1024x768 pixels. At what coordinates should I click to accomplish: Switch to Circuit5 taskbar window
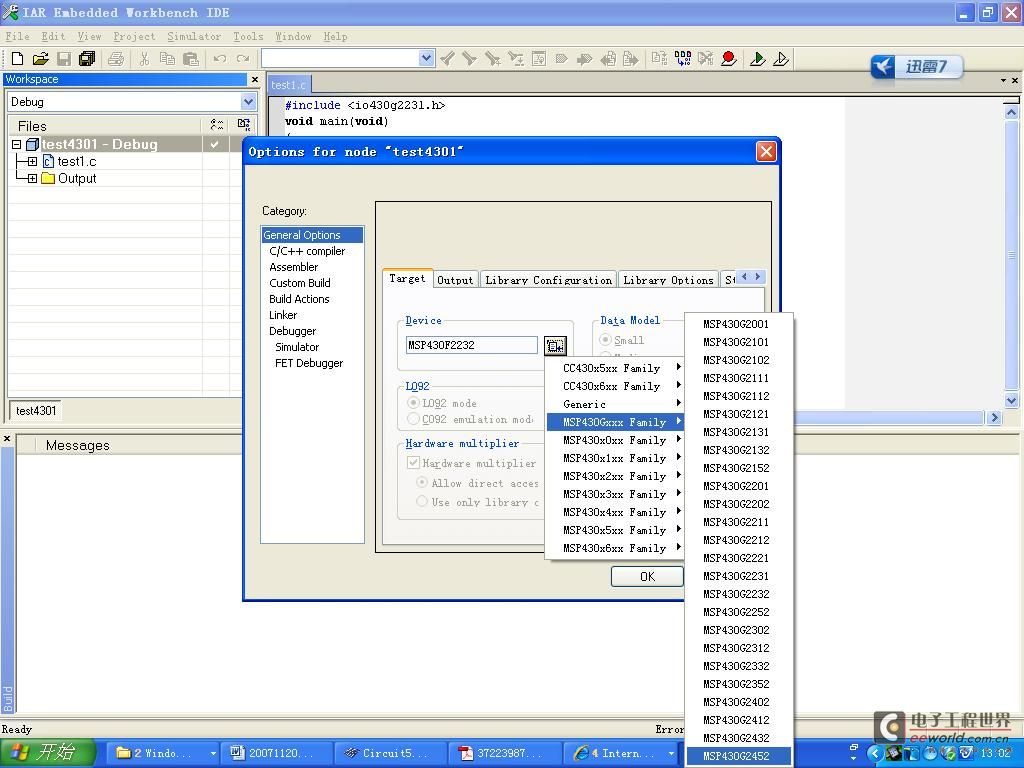391,753
